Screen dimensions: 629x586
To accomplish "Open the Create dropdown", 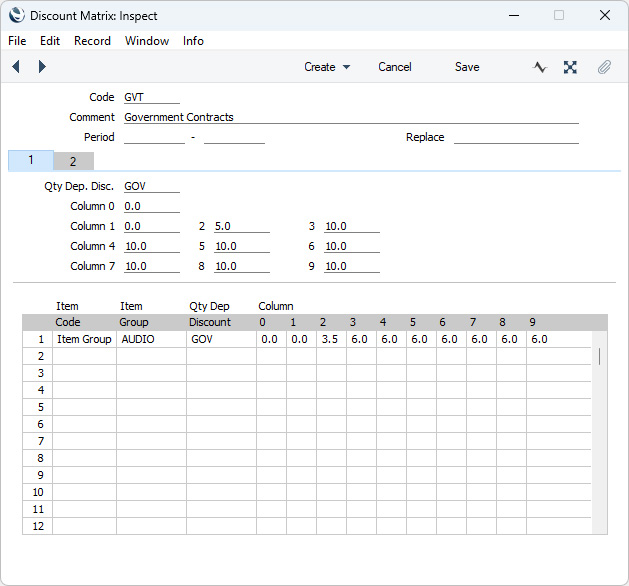I will (x=327, y=67).
